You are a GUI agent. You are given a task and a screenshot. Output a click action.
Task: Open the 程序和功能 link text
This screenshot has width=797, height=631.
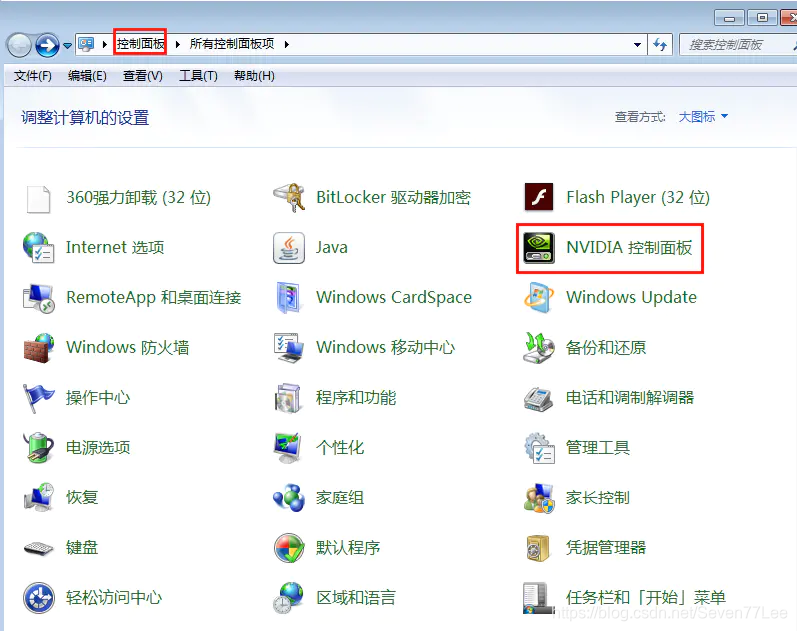tap(356, 398)
